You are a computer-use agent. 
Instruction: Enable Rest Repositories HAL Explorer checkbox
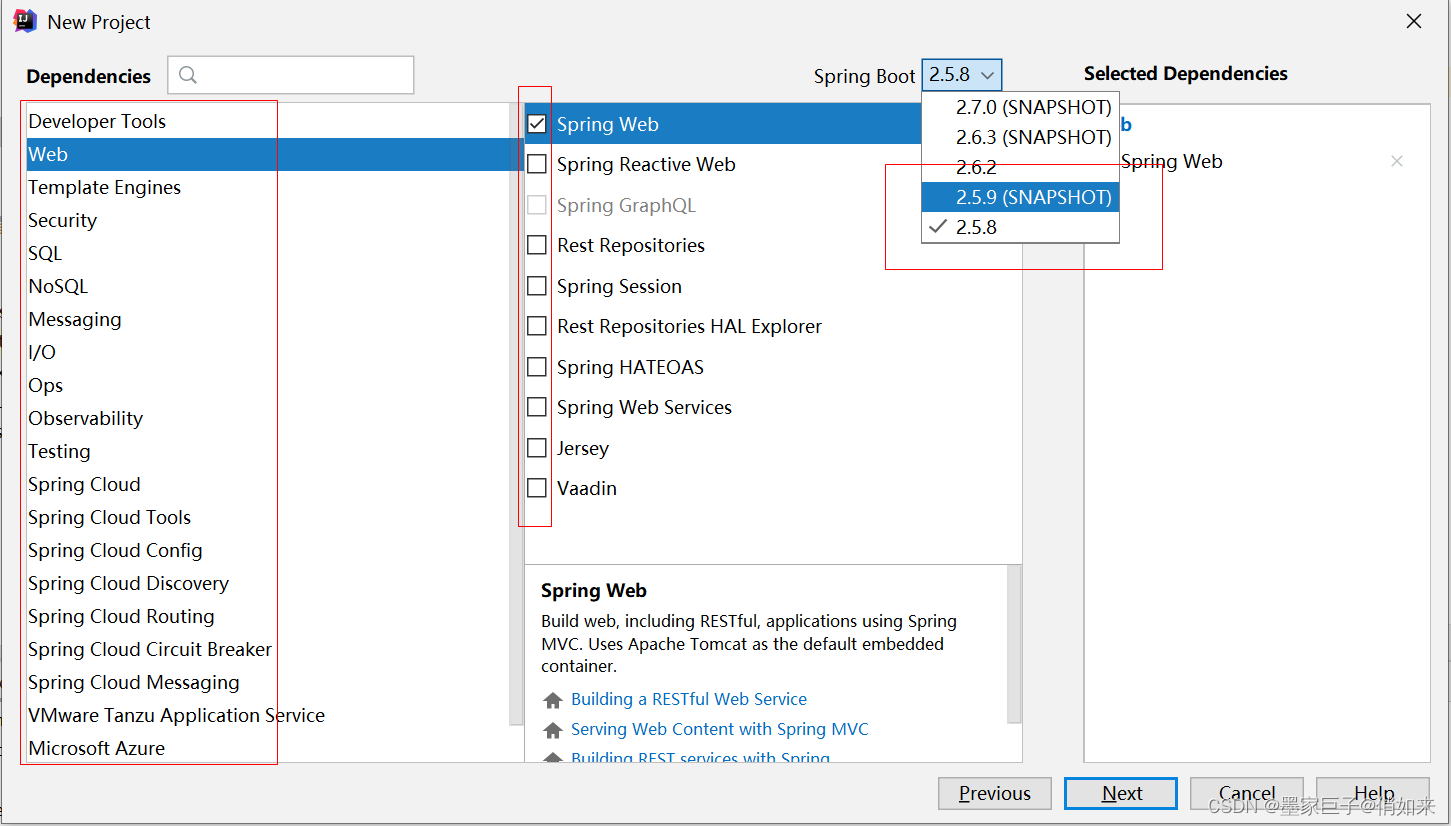(x=537, y=326)
